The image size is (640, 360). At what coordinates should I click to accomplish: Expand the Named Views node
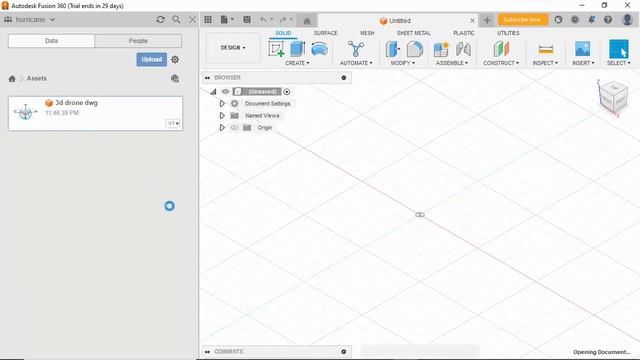222,116
